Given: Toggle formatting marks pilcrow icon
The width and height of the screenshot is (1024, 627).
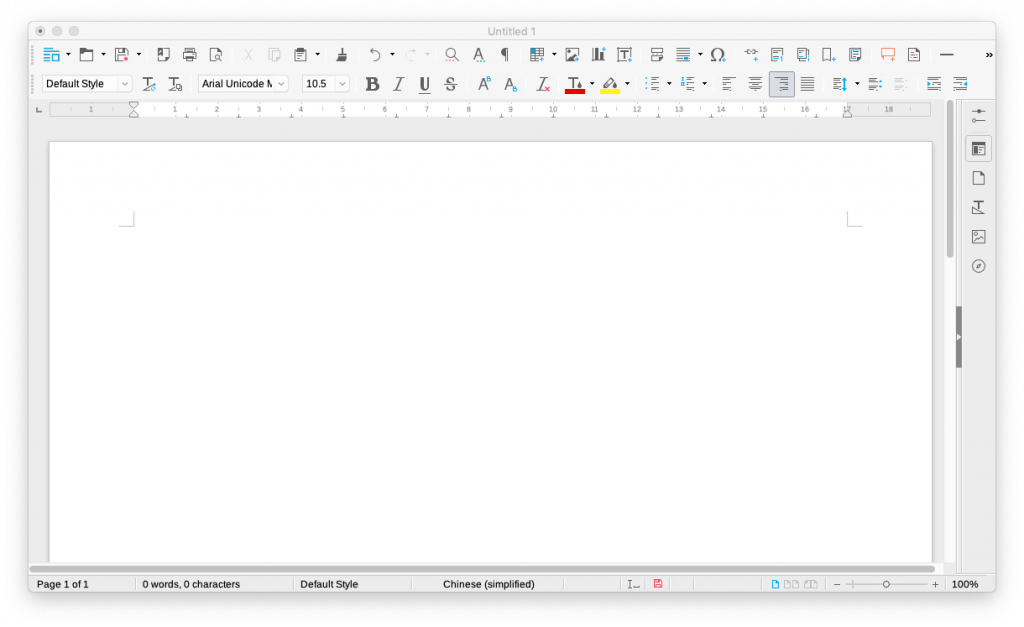Looking at the screenshot, I should 505,55.
